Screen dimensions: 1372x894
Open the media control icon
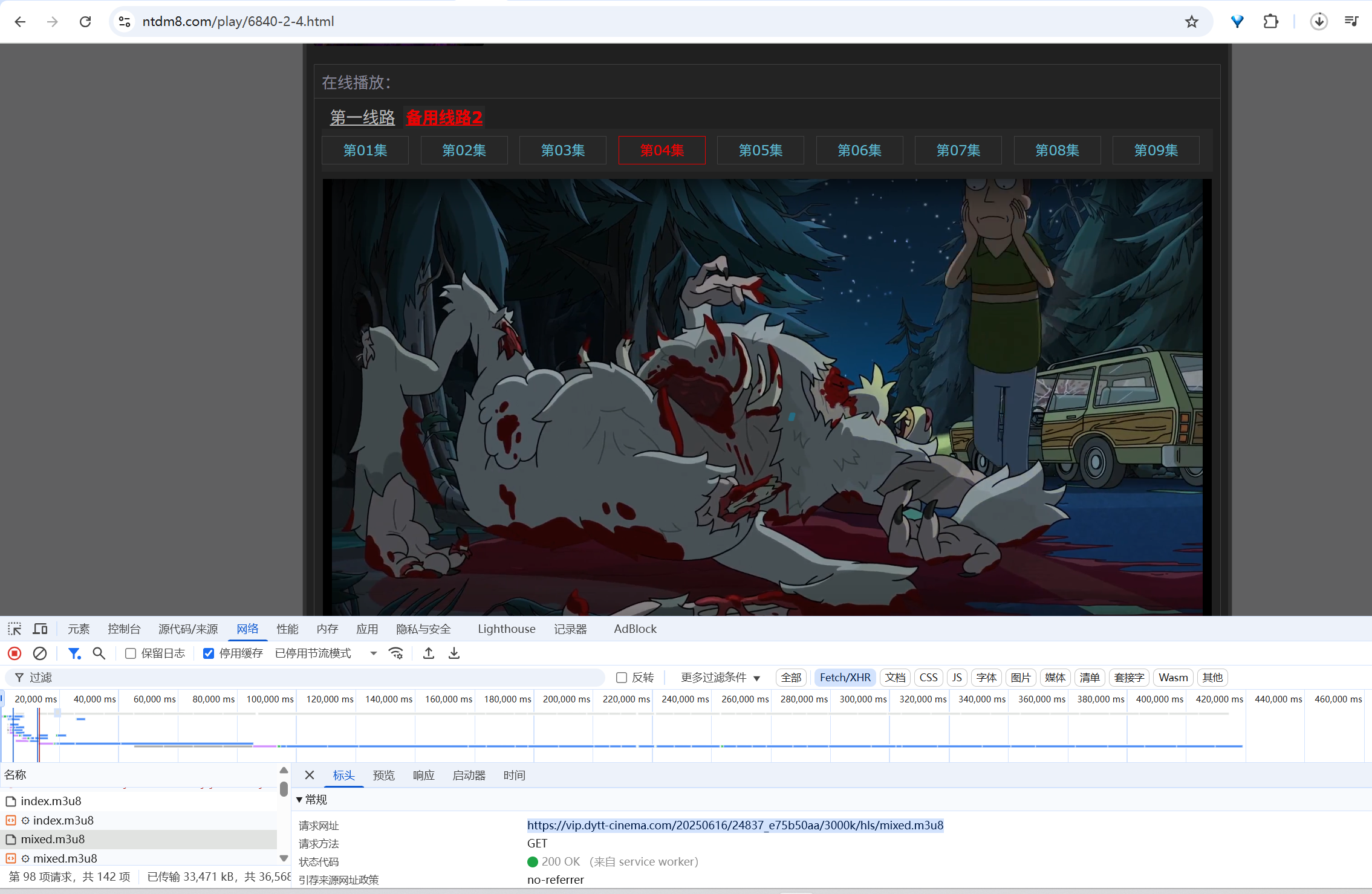(1351, 22)
